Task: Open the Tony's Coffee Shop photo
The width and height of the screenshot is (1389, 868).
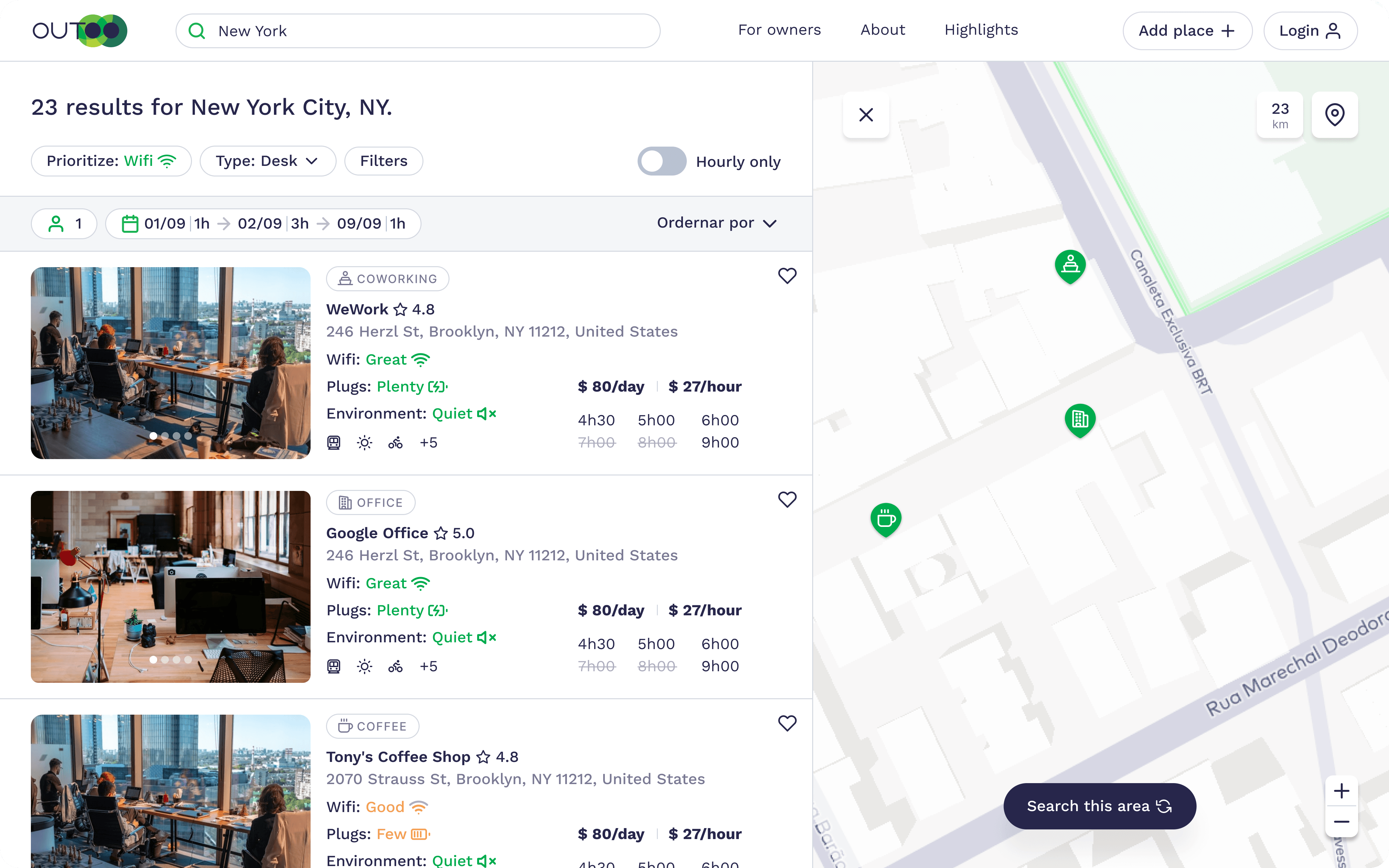Action: click(x=170, y=791)
